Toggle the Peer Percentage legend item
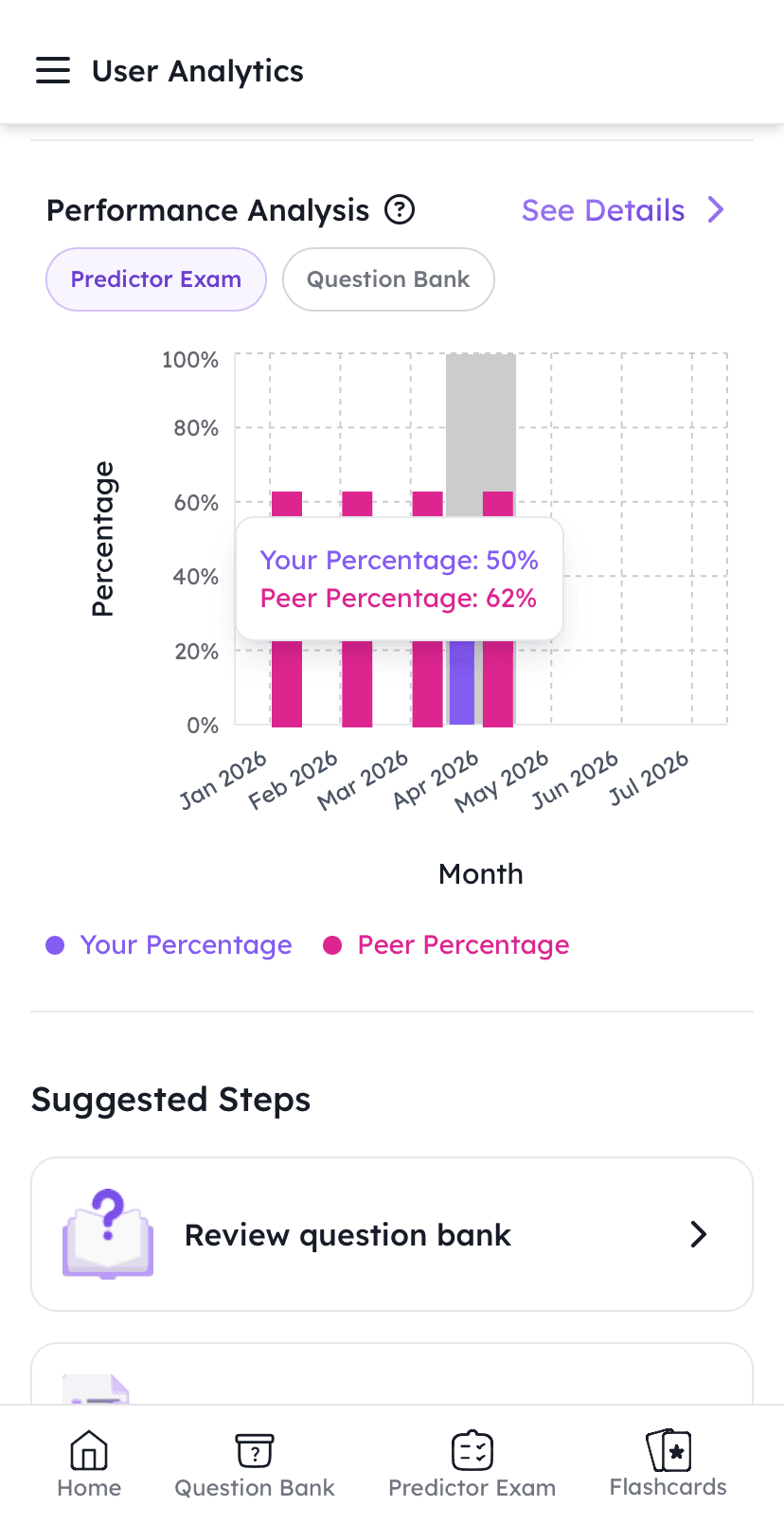This screenshot has height=1524, width=784. [x=463, y=945]
